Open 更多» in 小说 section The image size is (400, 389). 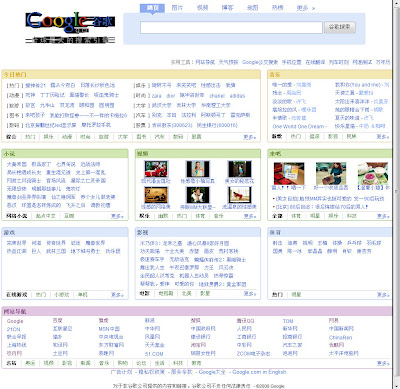pos(117,216)
